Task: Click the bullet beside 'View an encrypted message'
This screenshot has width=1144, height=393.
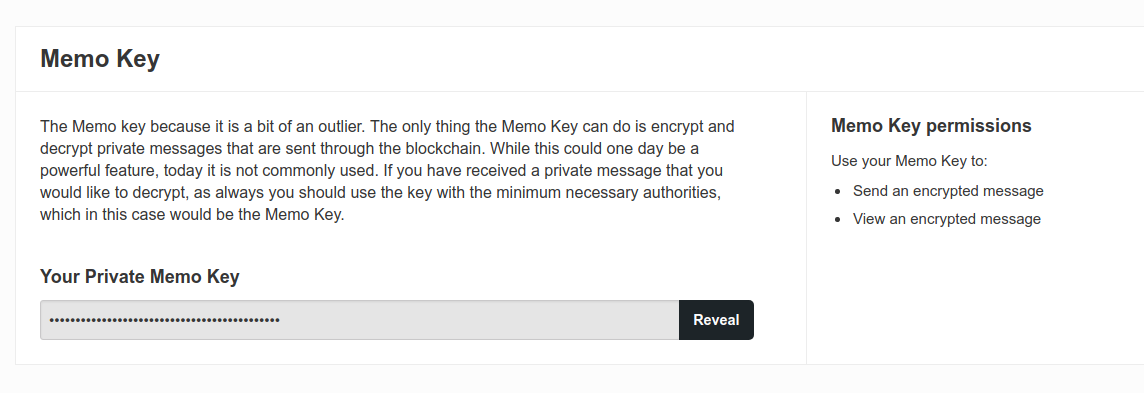Action: click(838, 219)
